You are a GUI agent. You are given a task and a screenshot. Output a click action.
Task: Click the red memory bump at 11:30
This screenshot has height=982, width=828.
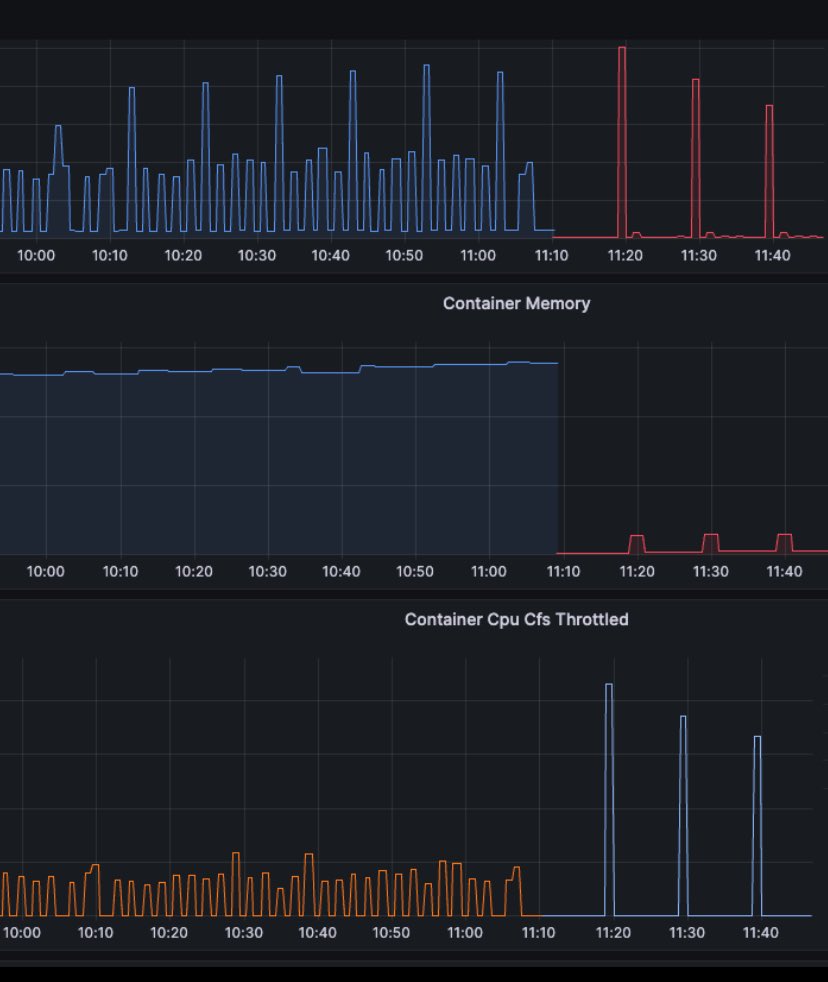coord(710,543)
